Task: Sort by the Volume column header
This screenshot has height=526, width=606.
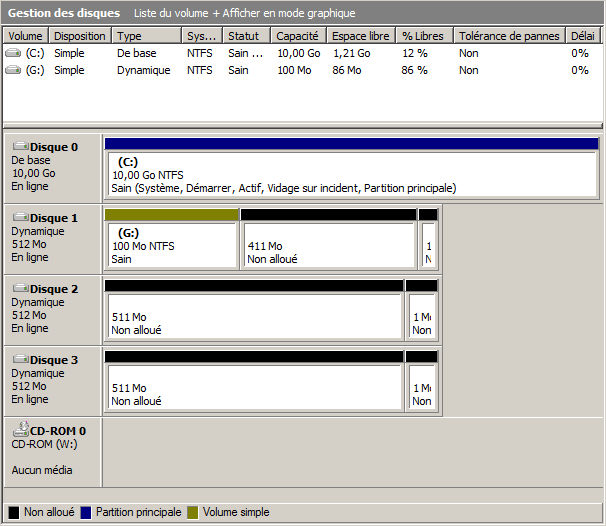Action: 26,36
